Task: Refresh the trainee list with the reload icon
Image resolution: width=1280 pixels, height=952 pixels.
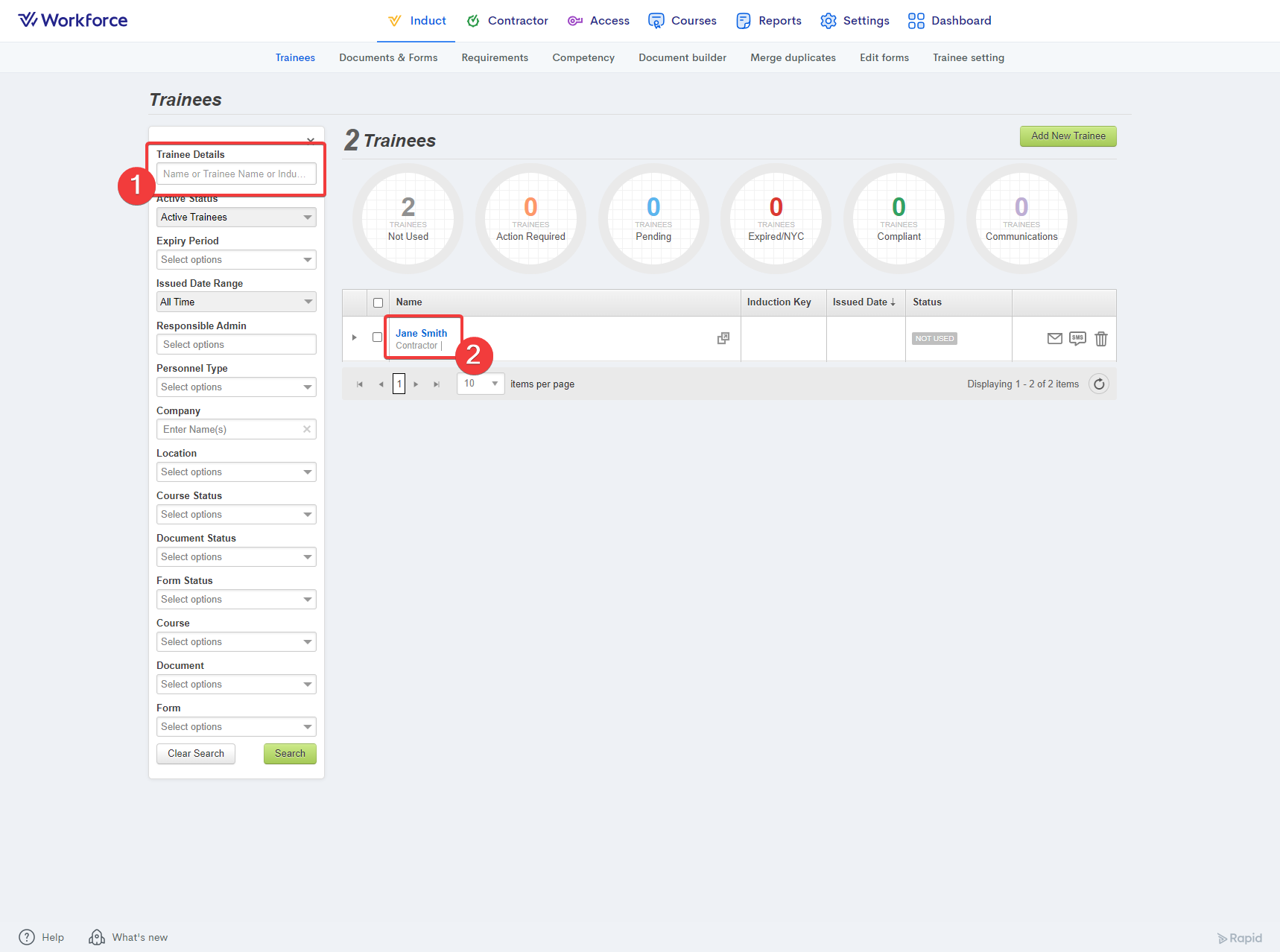Action: coord(1099,384)
